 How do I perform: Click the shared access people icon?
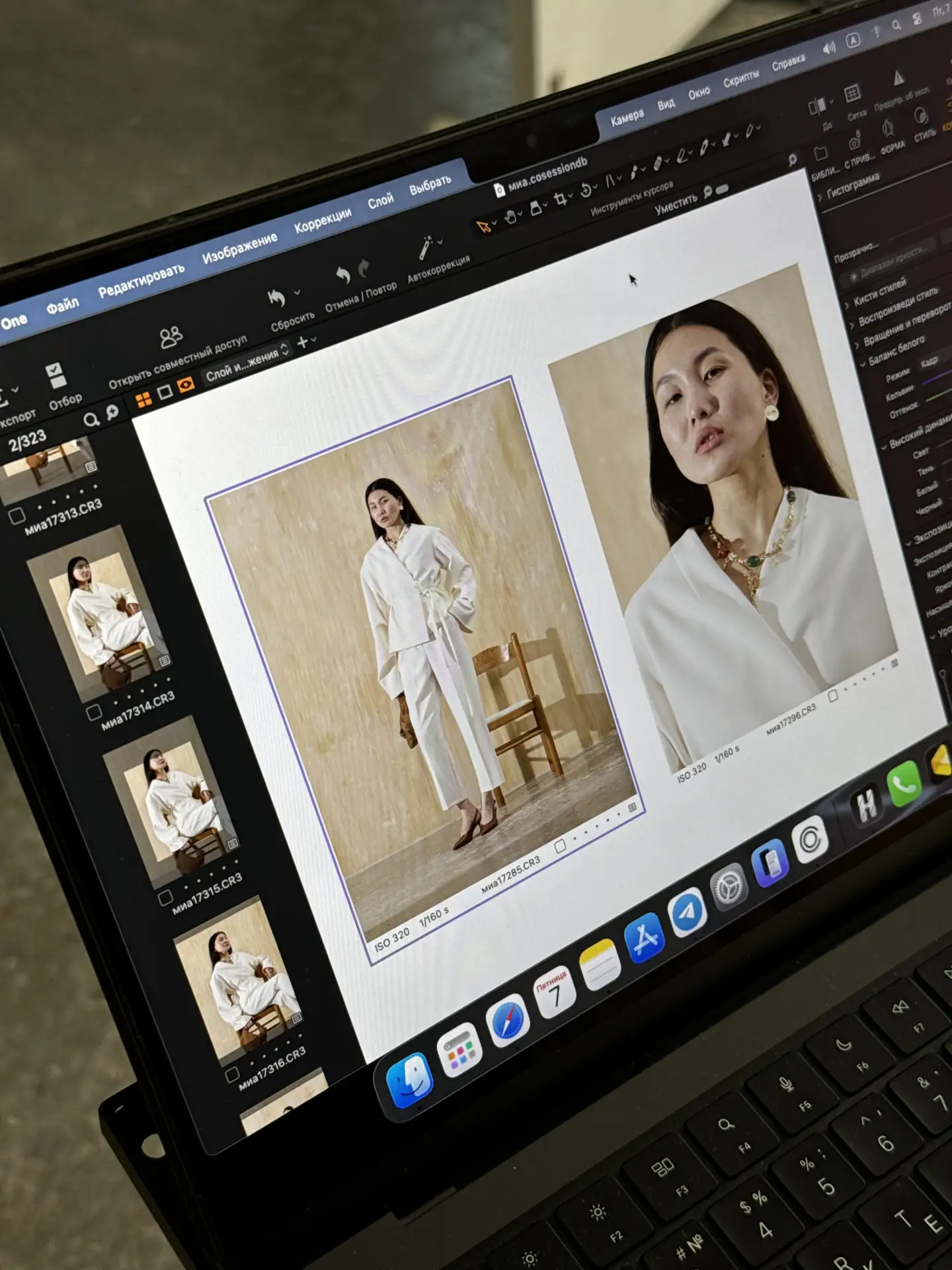point(171,337)
